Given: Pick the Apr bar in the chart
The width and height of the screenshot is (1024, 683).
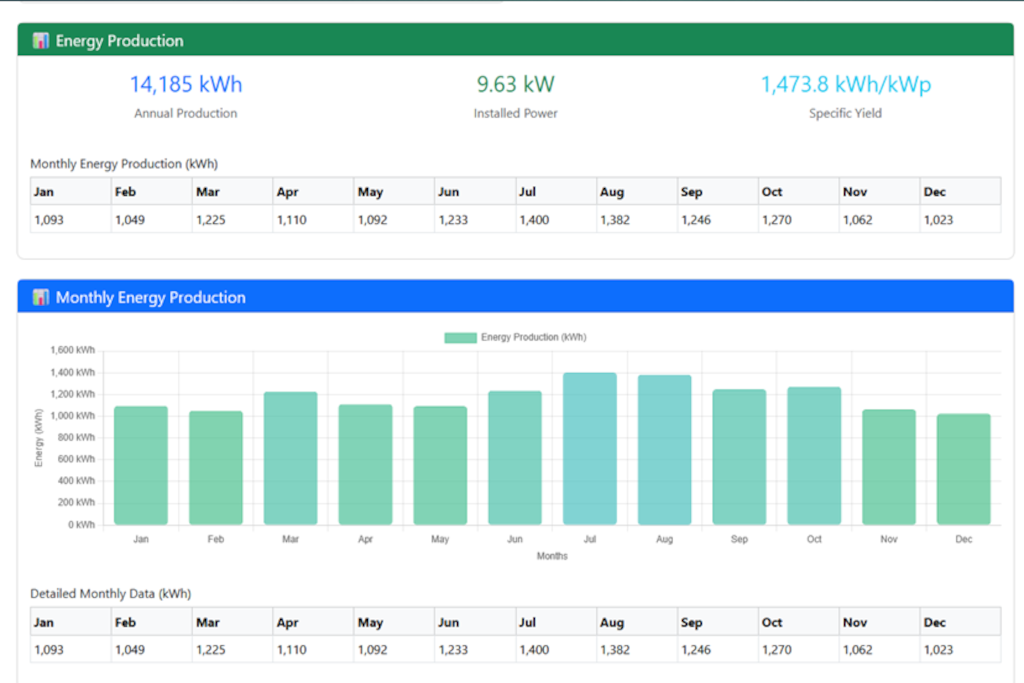Looking at the screenshot, I should 365,464.
